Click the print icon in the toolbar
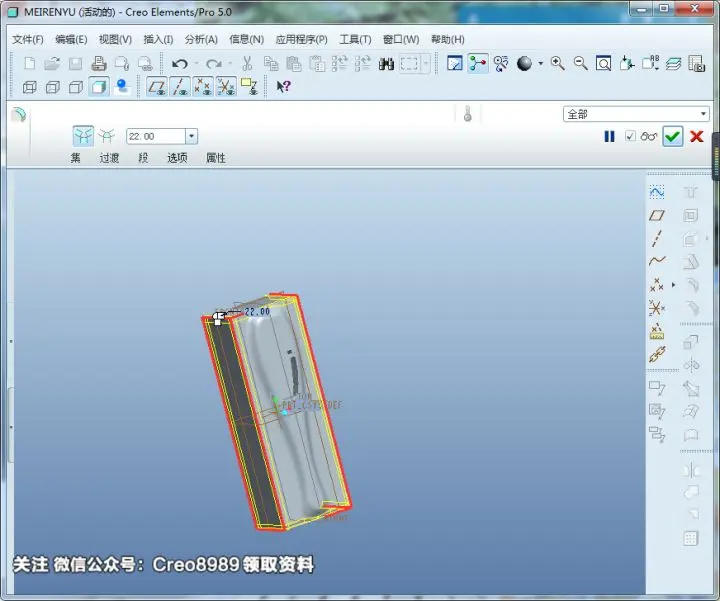The height and width of the screenshot is (601, 720). click(98, 63)
